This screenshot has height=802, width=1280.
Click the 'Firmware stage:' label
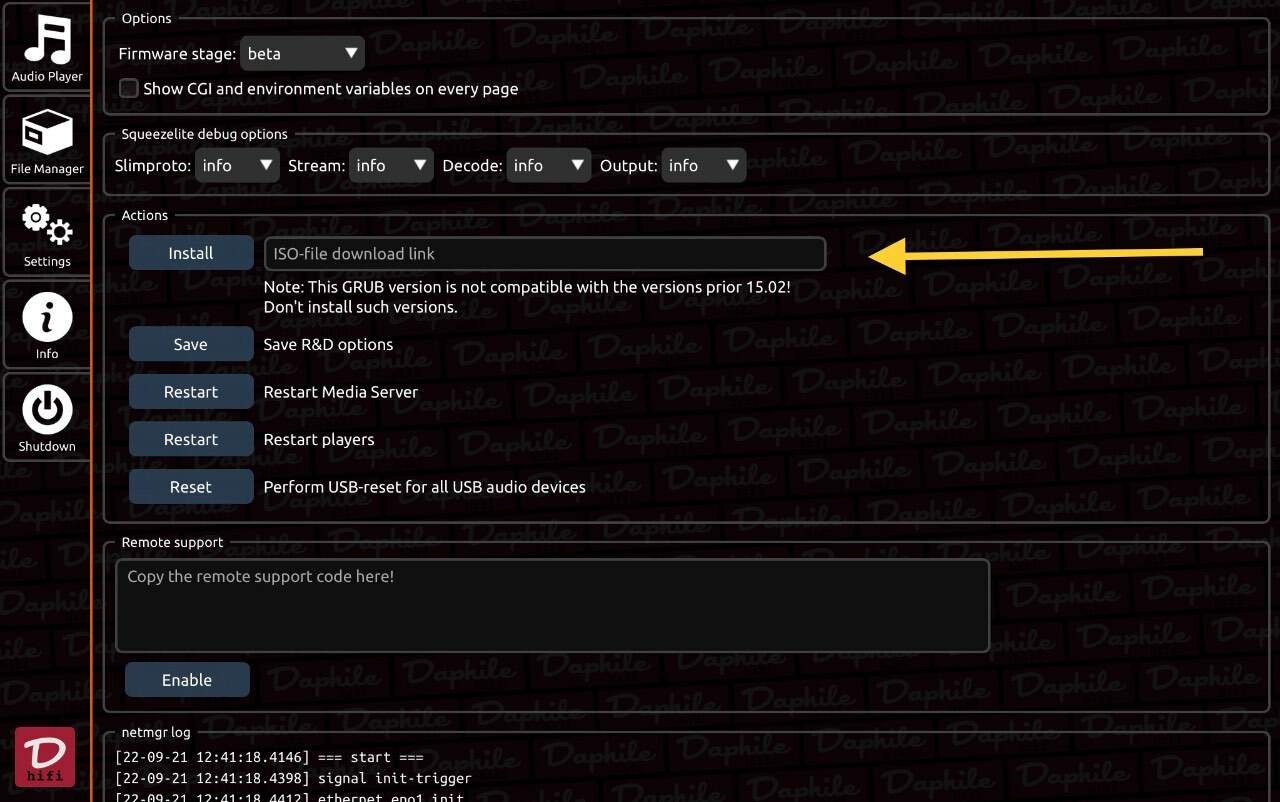177,54
